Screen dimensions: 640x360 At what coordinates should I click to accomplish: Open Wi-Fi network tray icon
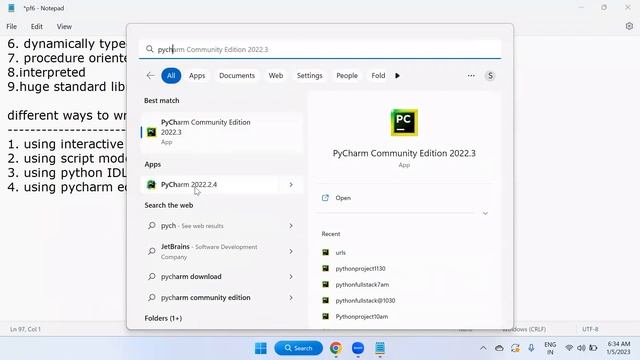569,348
